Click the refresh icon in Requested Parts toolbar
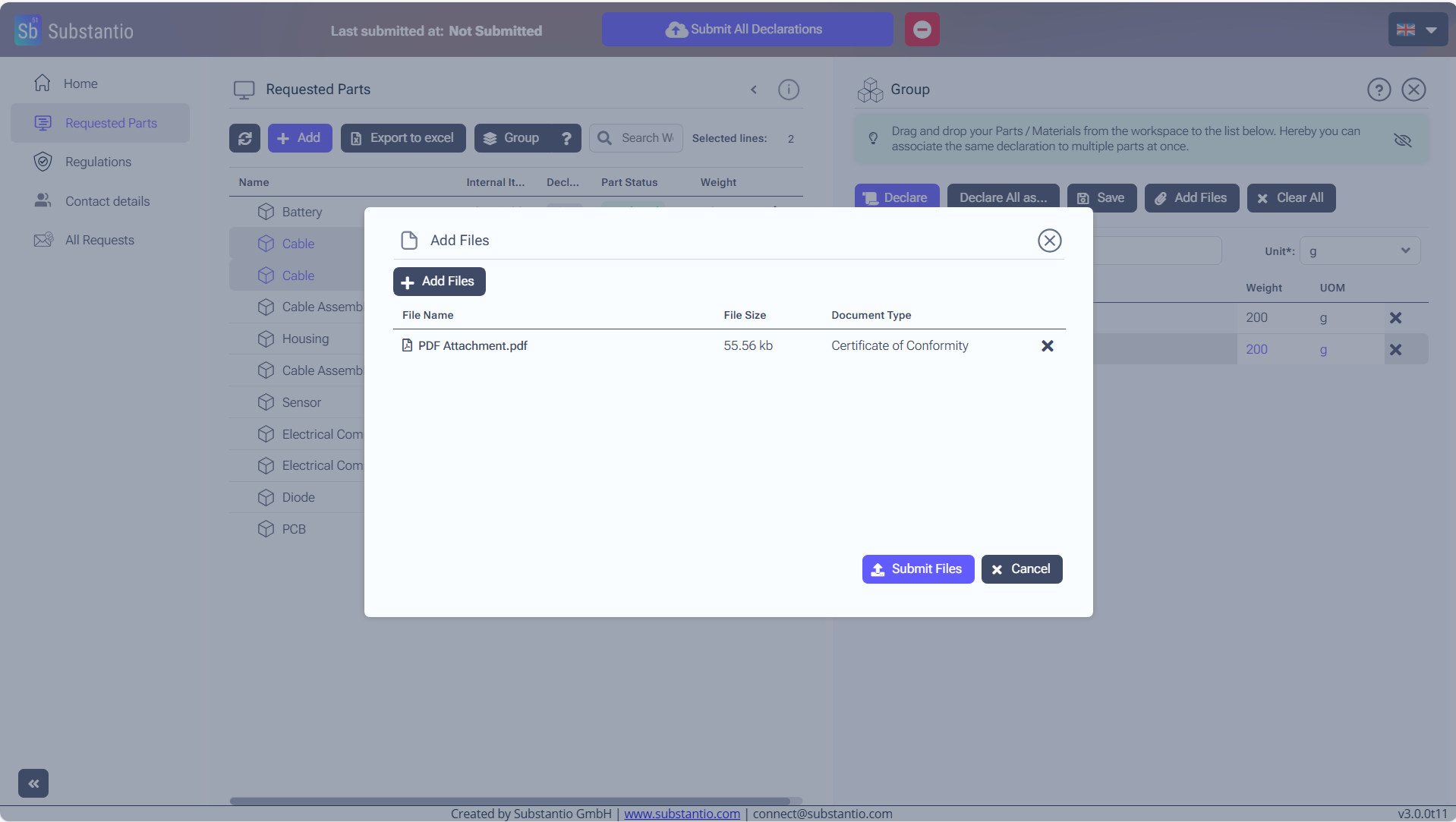Image resolution: width=1456 pixels, height=822 pixels. [244, 138]
